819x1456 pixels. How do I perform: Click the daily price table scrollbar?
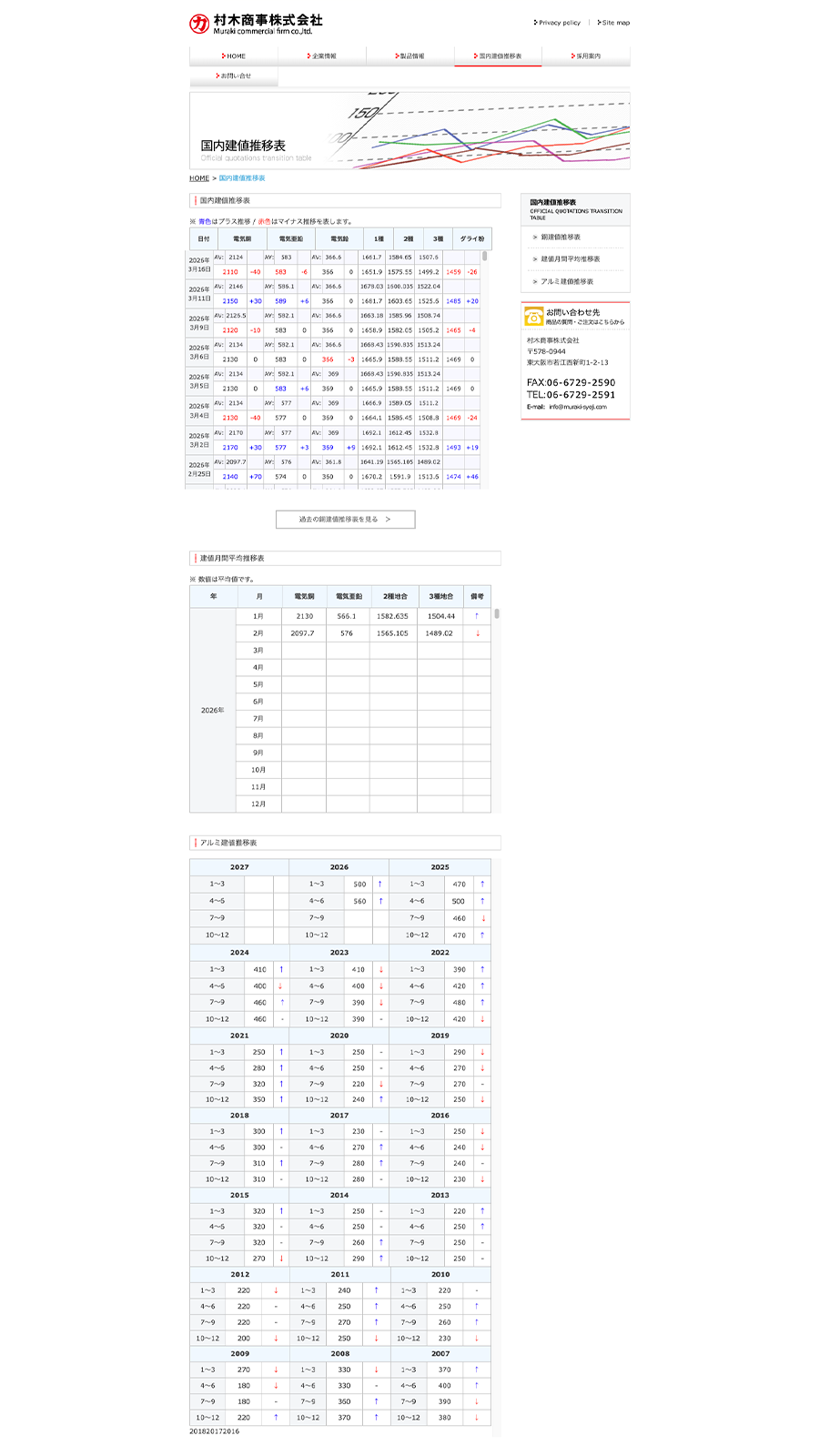pyautogui.click(x=485, y=257)
